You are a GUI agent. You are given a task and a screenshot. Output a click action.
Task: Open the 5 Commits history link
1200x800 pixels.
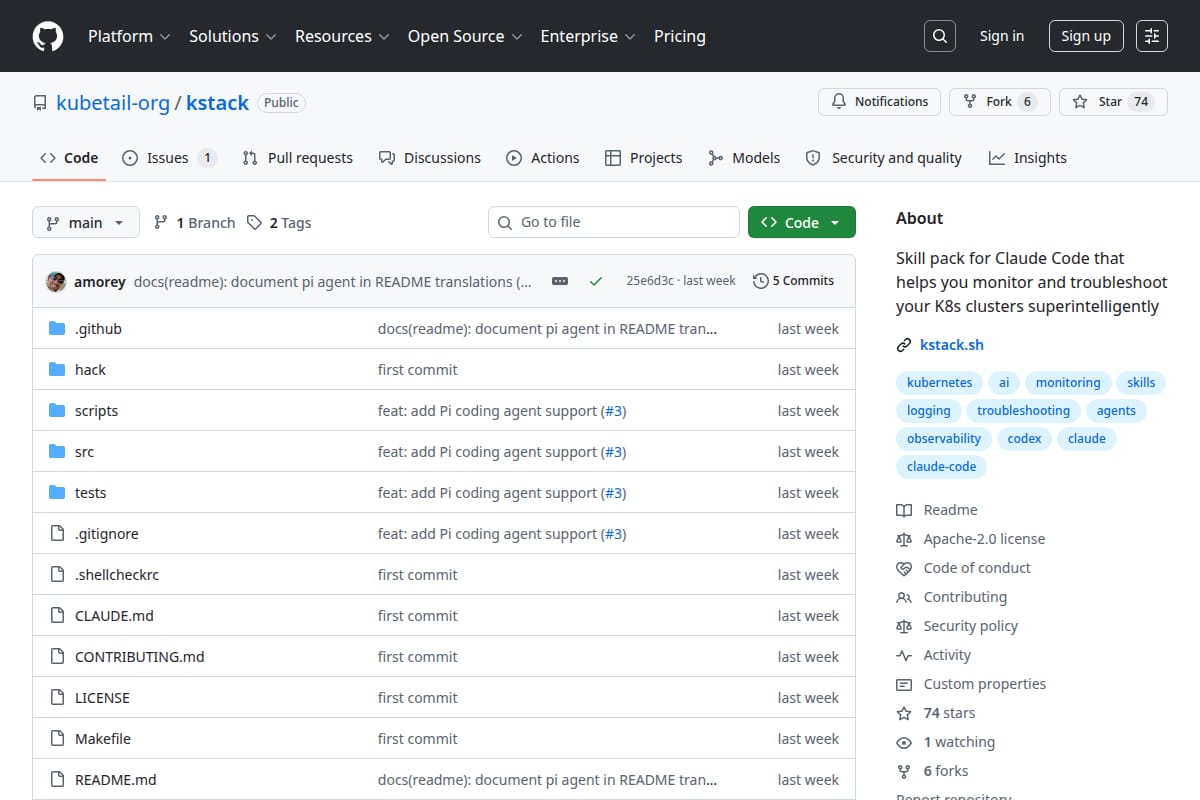(793, 281)
